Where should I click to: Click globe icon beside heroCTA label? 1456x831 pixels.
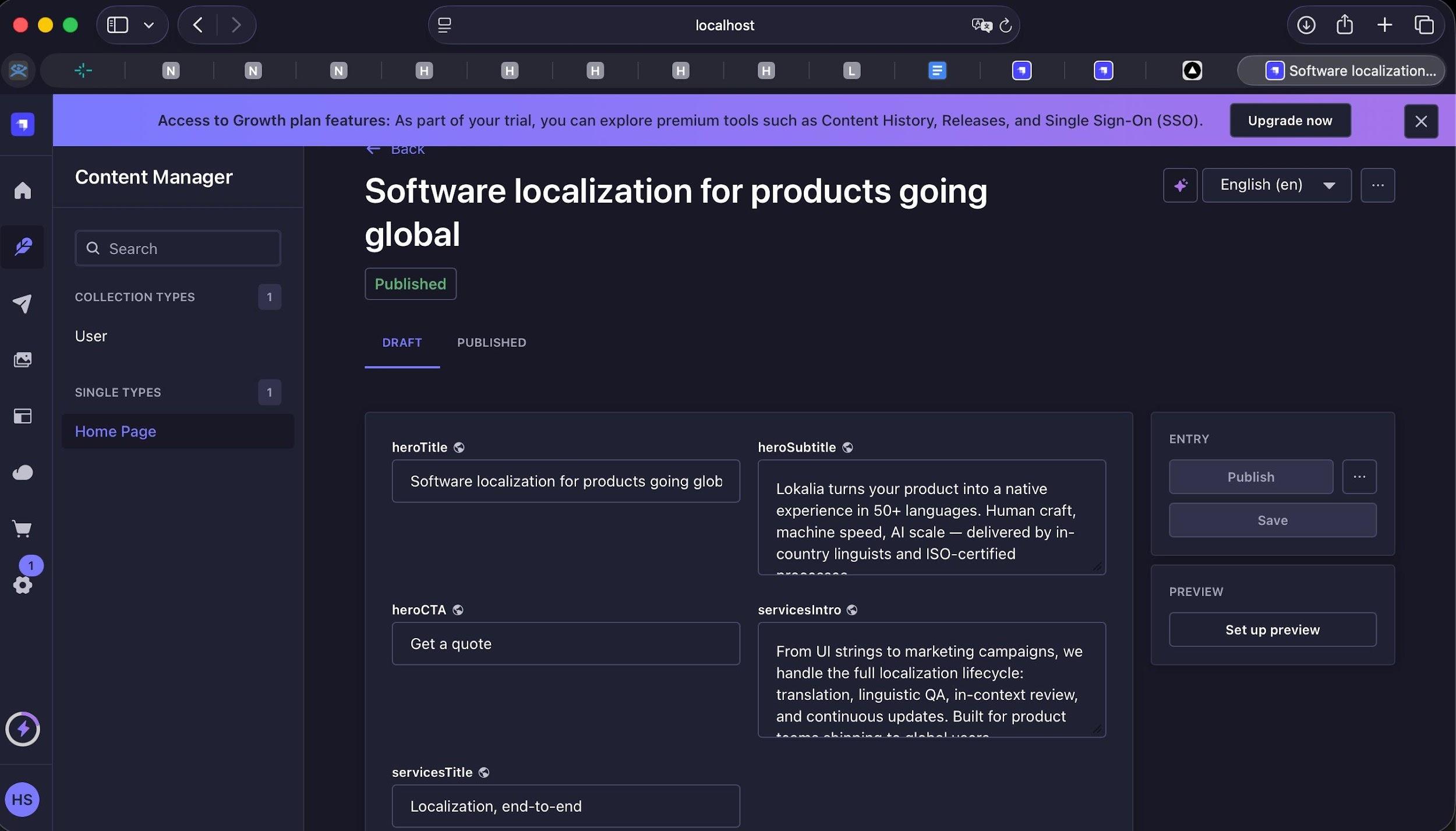(458, 610)
